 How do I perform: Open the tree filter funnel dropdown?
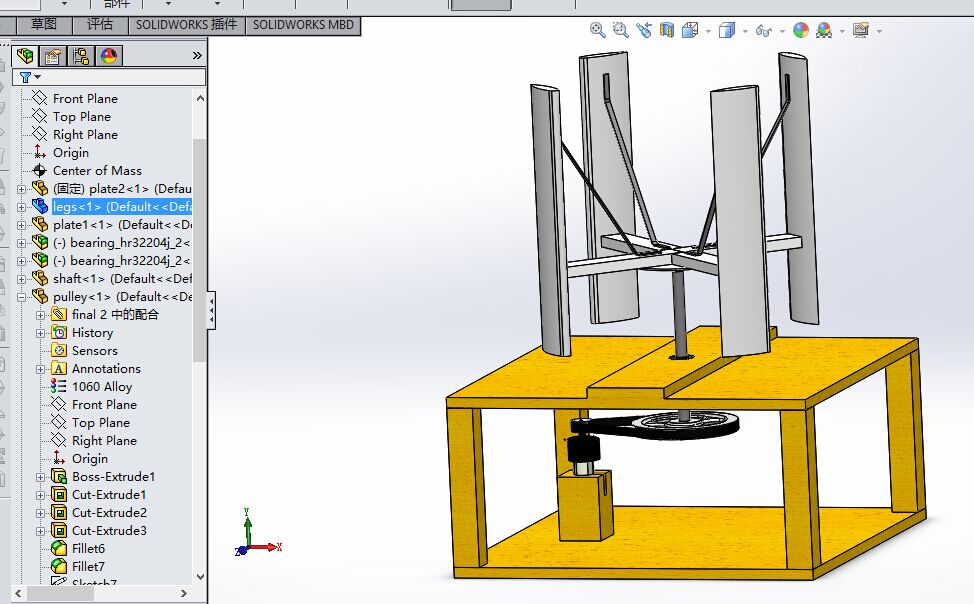(x=29, y=77)
